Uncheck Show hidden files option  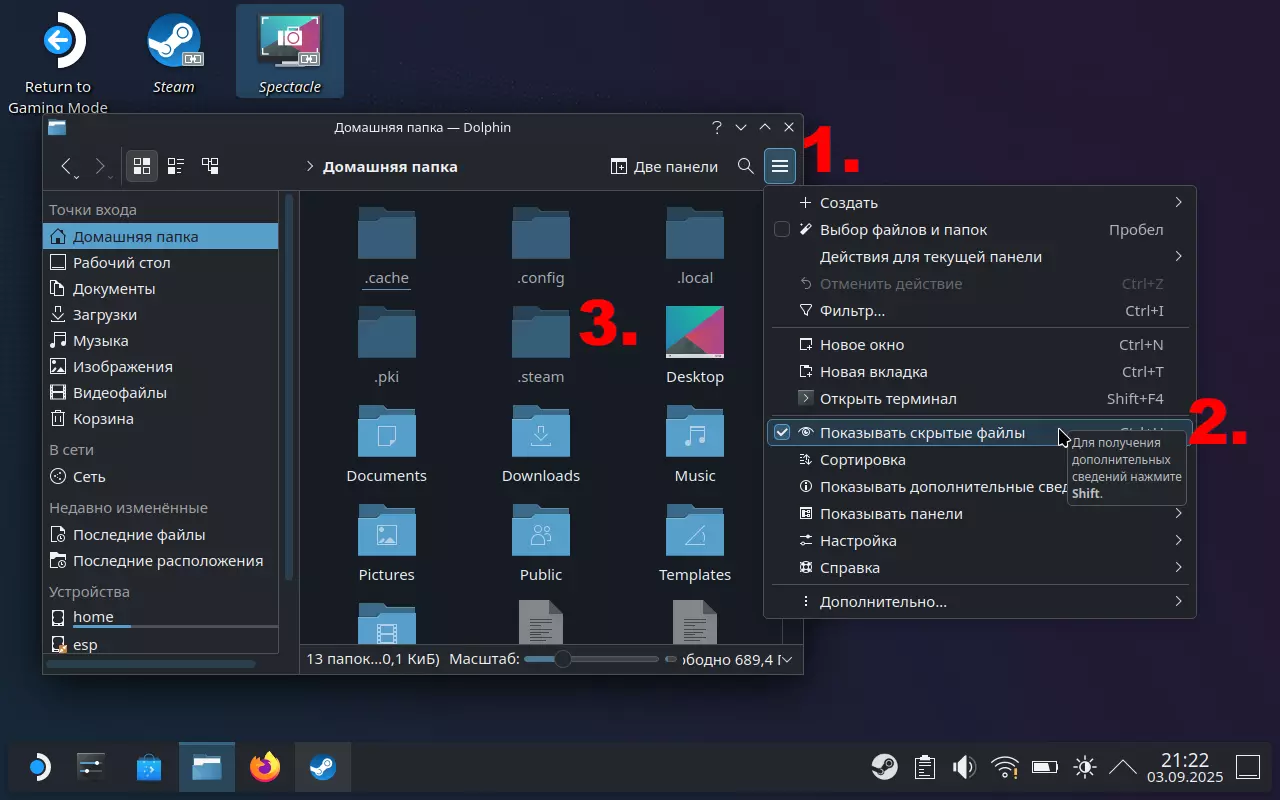[x=782, y=433]
